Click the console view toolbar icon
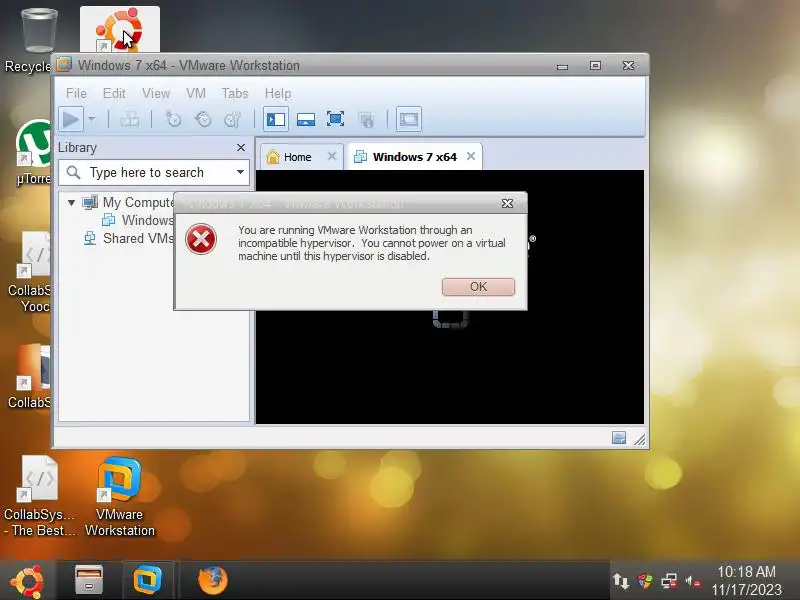Image resolution: width=800 pixels, height=600 pixels. coord(409,120)
